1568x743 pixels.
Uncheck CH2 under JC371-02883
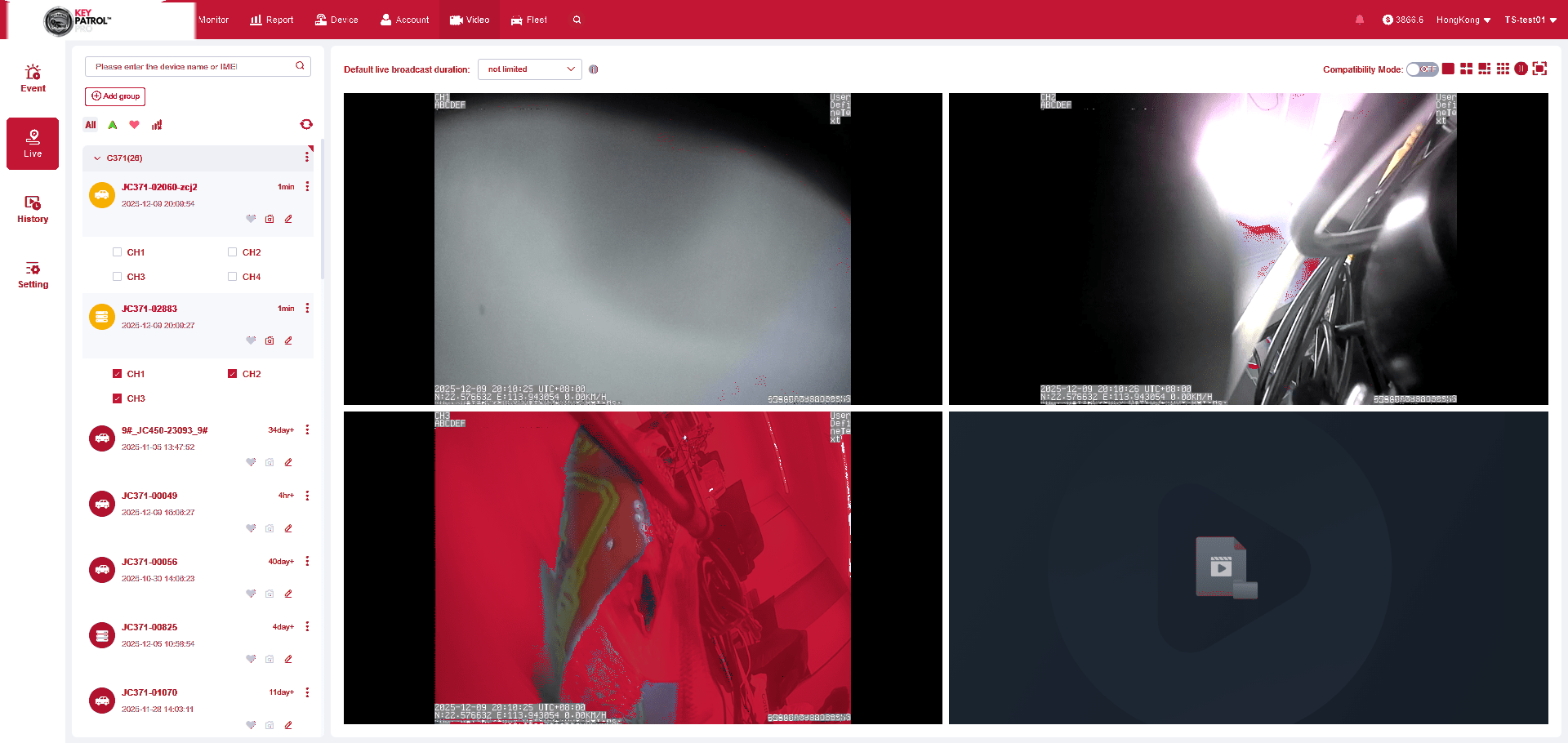click(233, 374)
